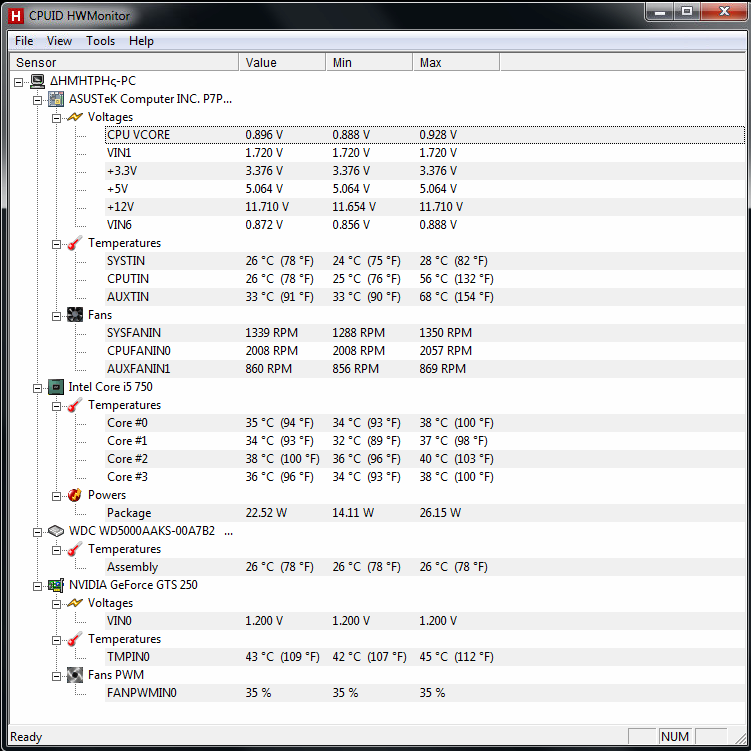Maximize the HWMonitor window
The height and width of the screenshot is (751, 751).
tap(687, 12)
